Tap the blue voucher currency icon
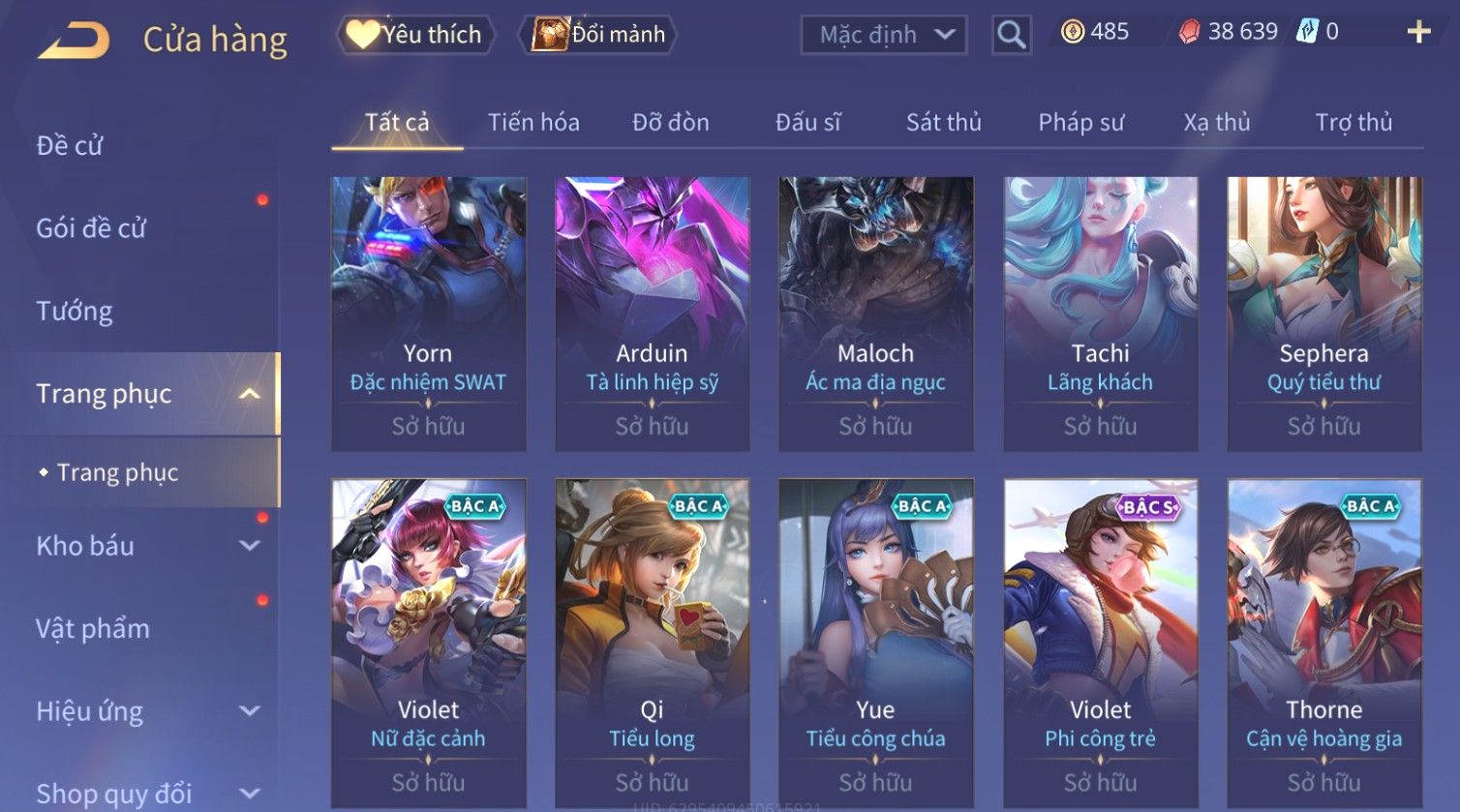 tap(1307, 32)
